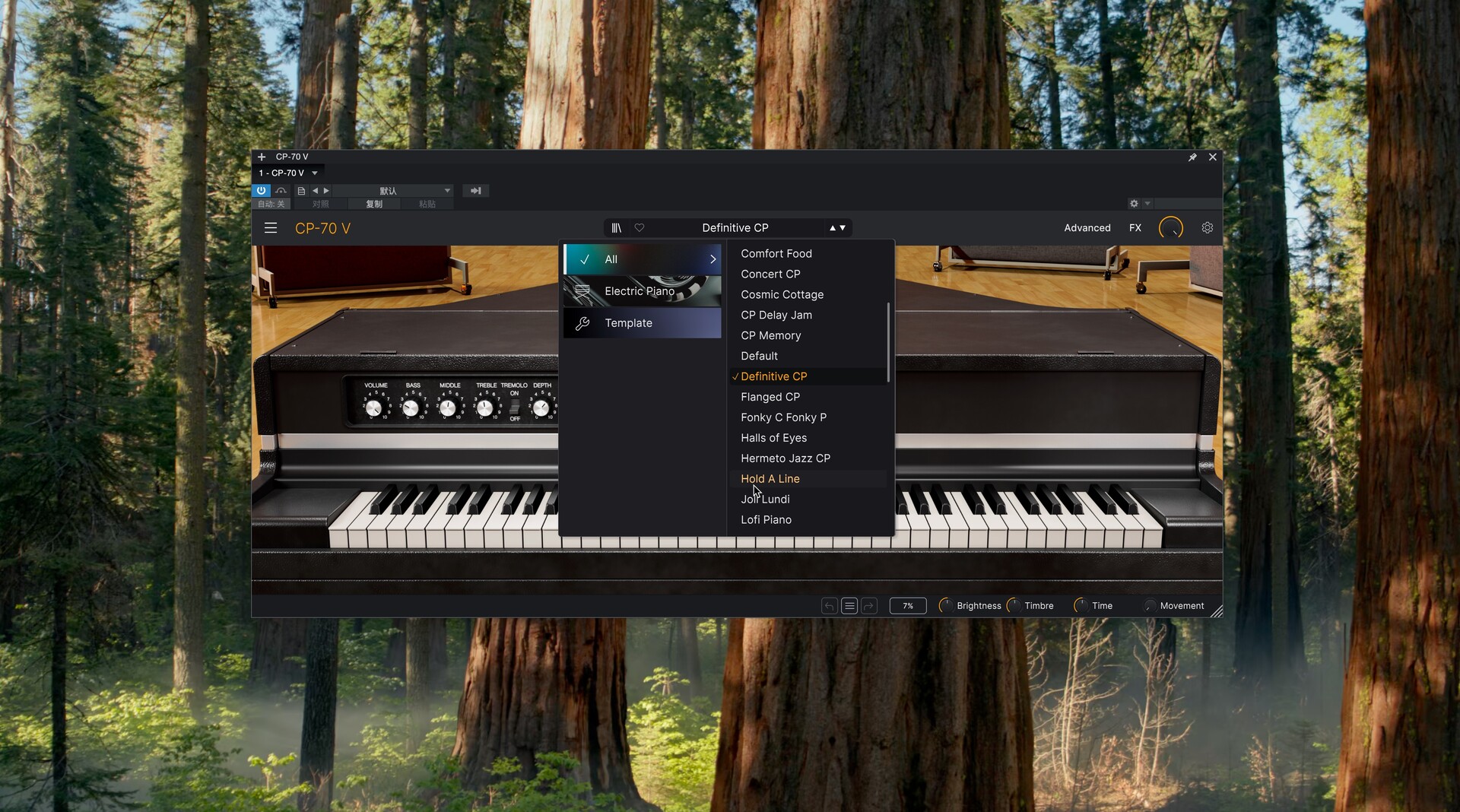Click the DEPTH knob on the piano
Image resolution: width=1460 pixels, height=812 pixels.
(x=541, y=408)
